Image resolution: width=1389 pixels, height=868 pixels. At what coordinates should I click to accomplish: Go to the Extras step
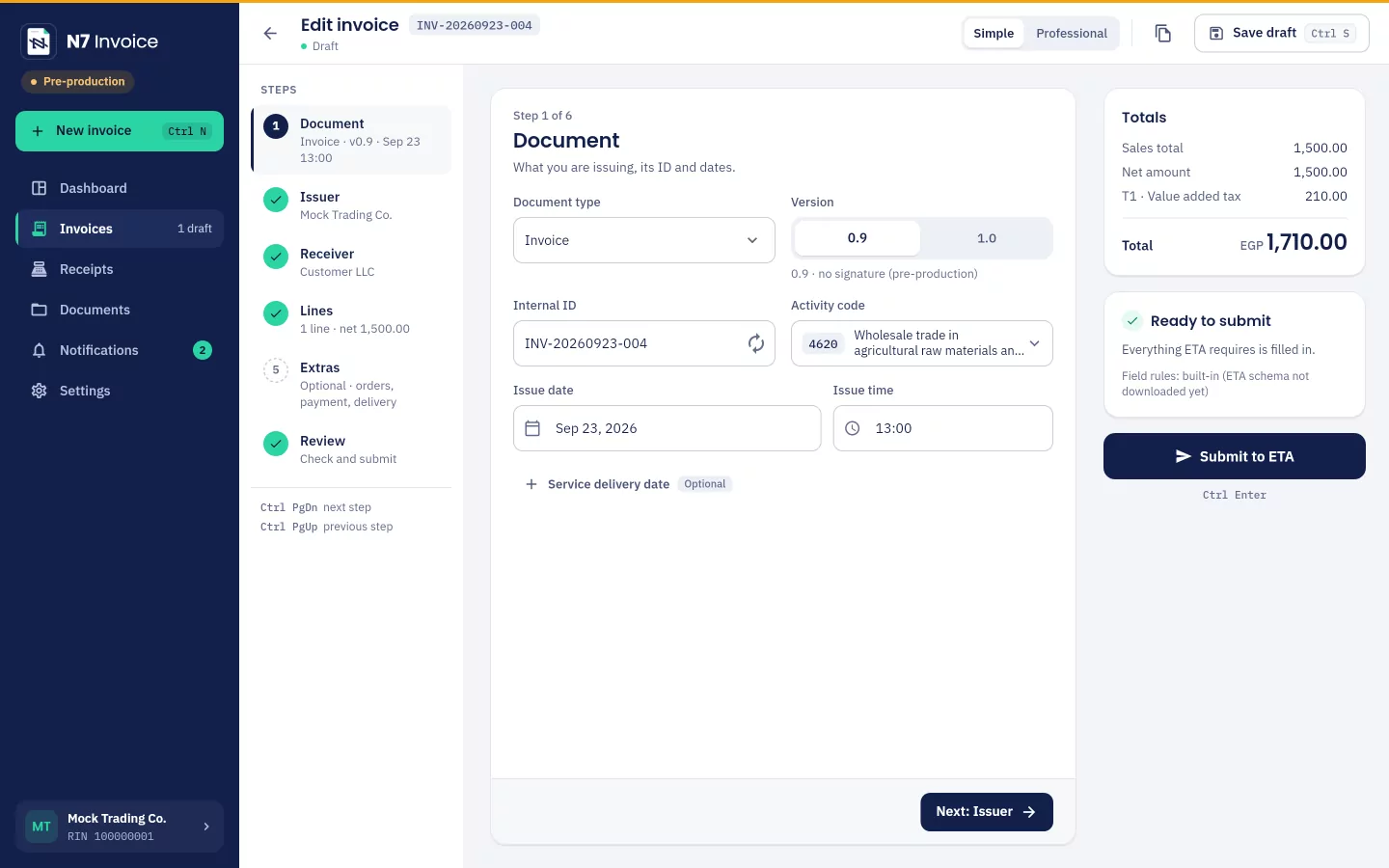[x=351, y=385]
